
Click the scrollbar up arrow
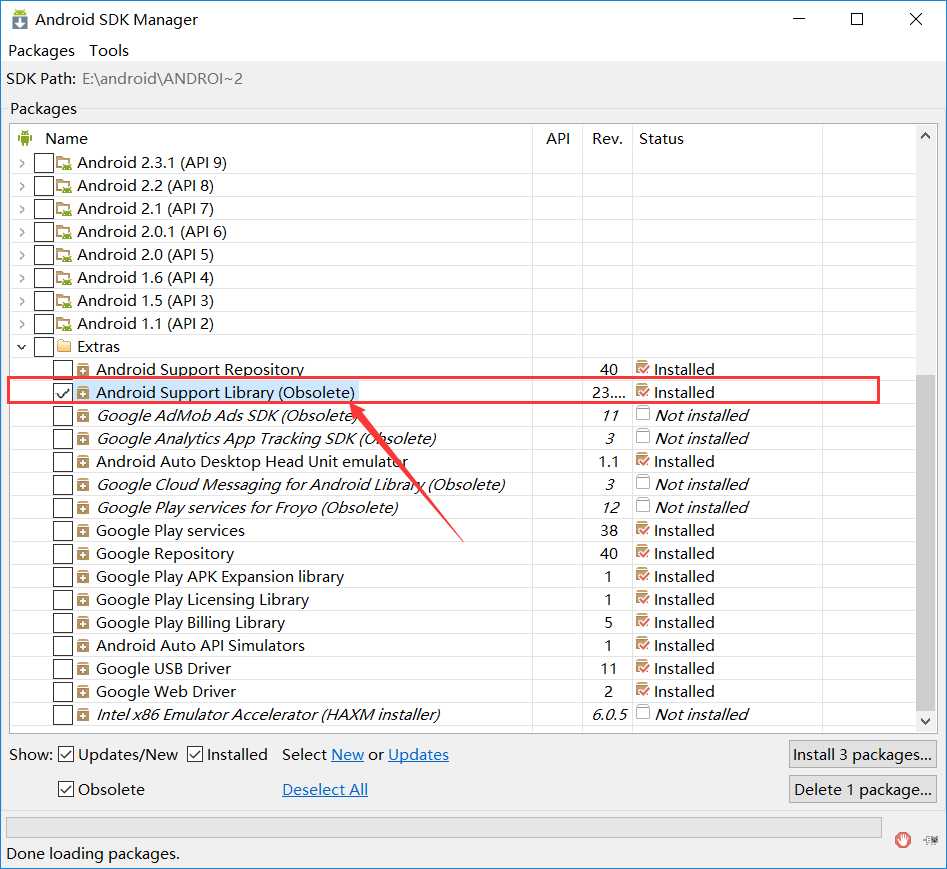click(x=925, y=136)
